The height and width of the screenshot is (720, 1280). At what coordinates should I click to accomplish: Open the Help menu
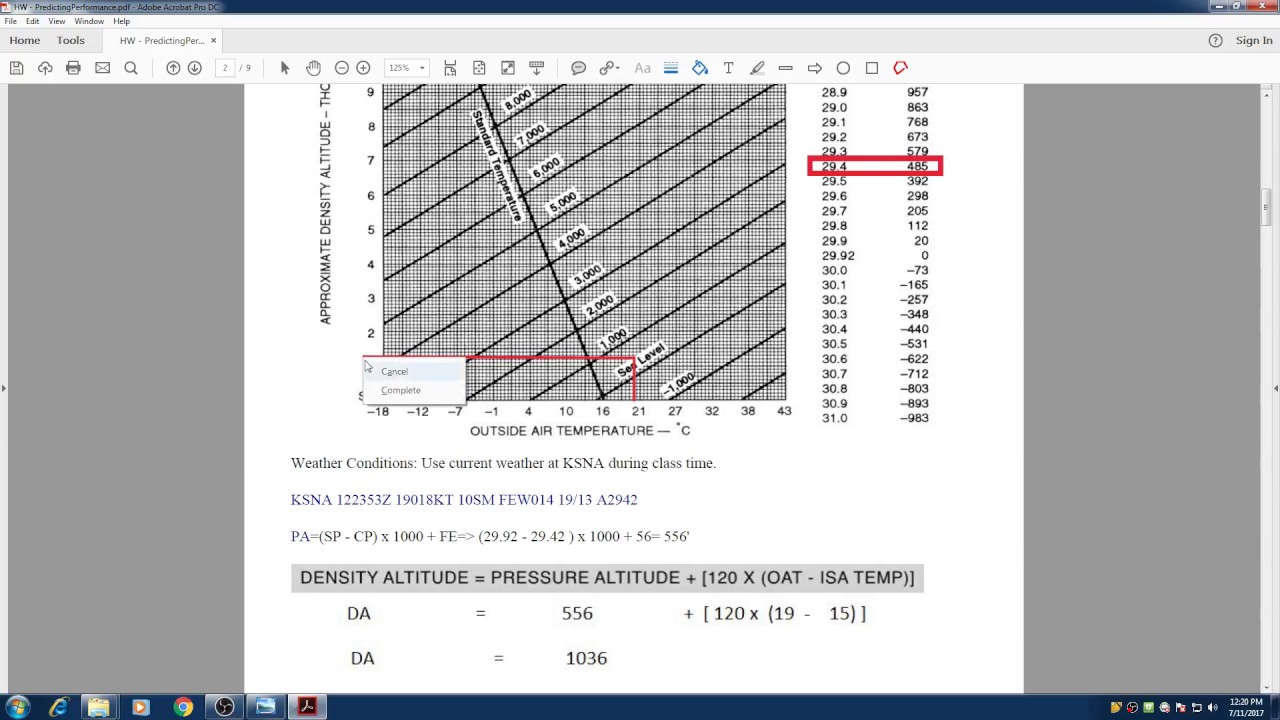point(122,21)
